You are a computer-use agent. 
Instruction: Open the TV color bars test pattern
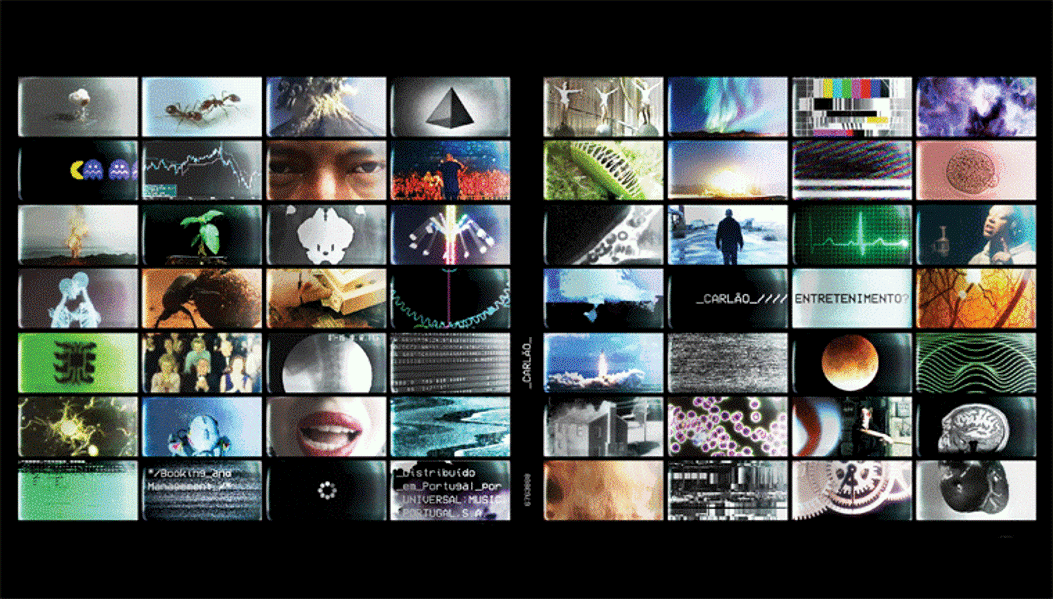[x=851, y=107]
